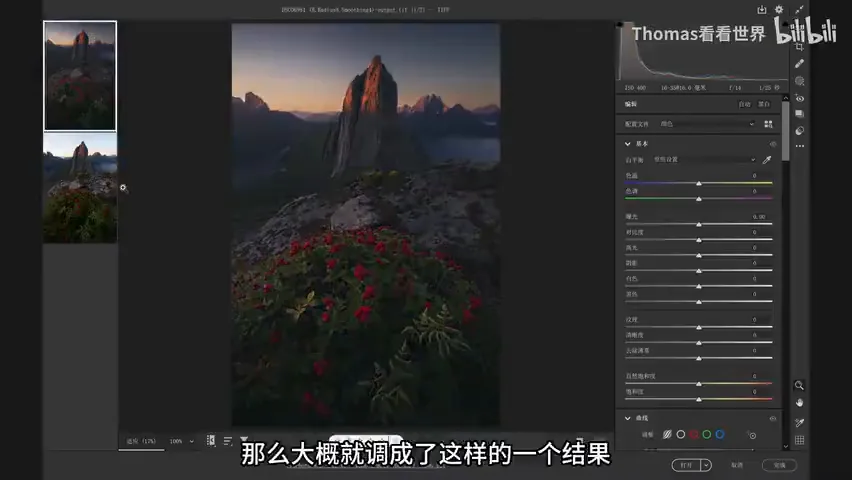Toggle Basic panel visibility eye
This screenshot has height=480, width=852.
[x=773, y=144]
